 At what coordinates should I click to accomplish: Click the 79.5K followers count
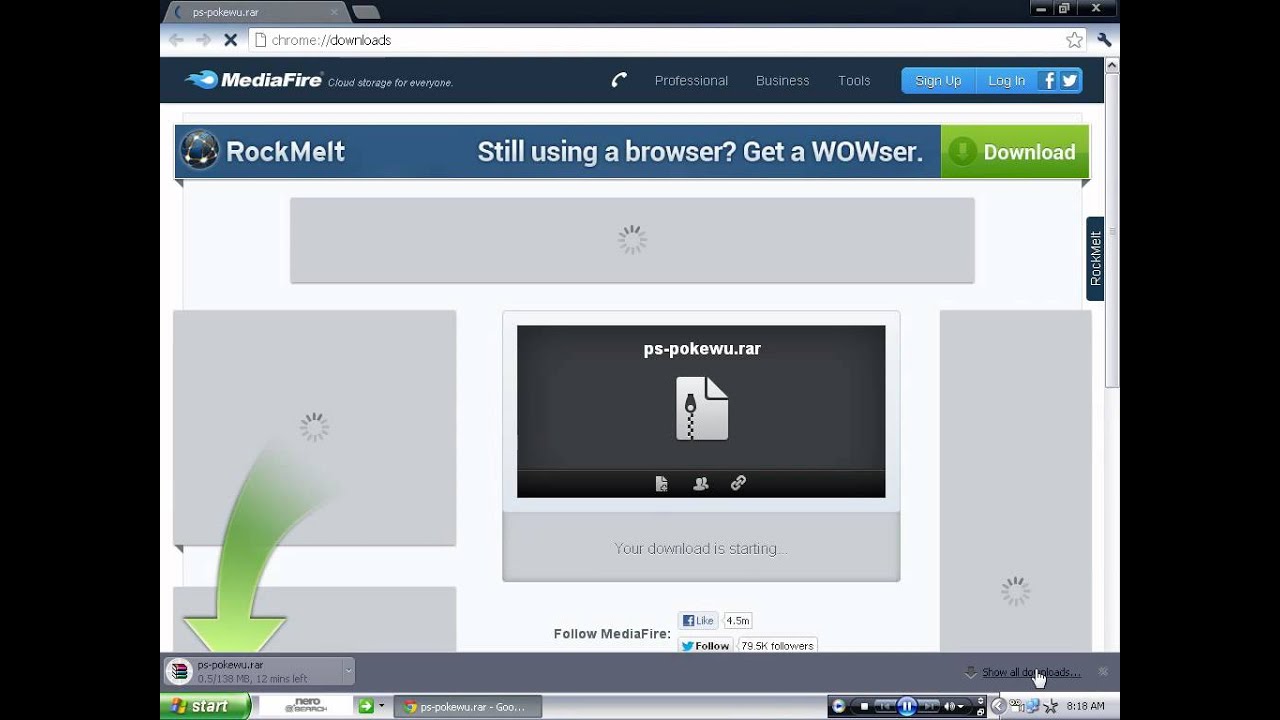[778, 646]
